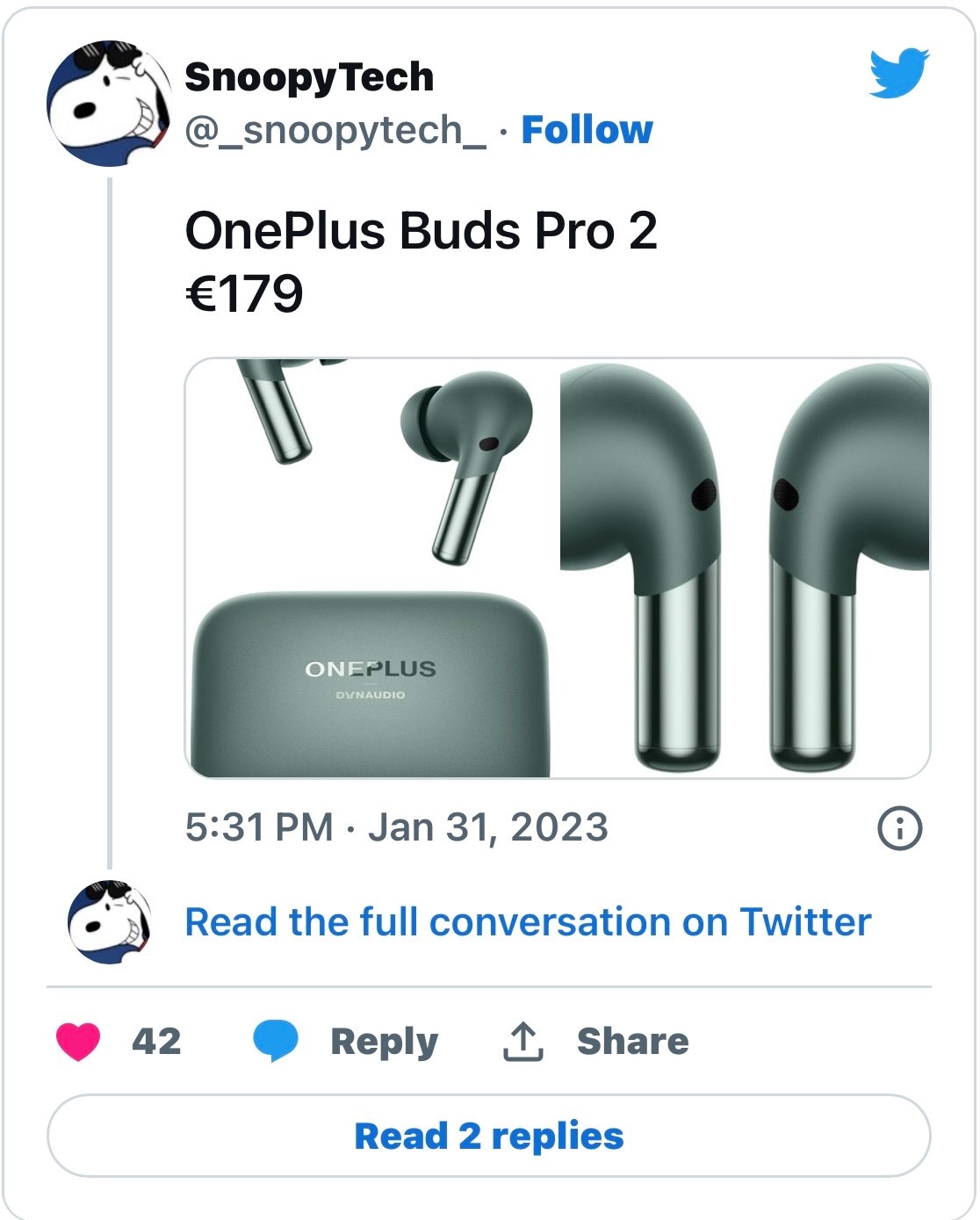Open the earbud stems close-up image
980x1220 pixels.
(745, 568)
